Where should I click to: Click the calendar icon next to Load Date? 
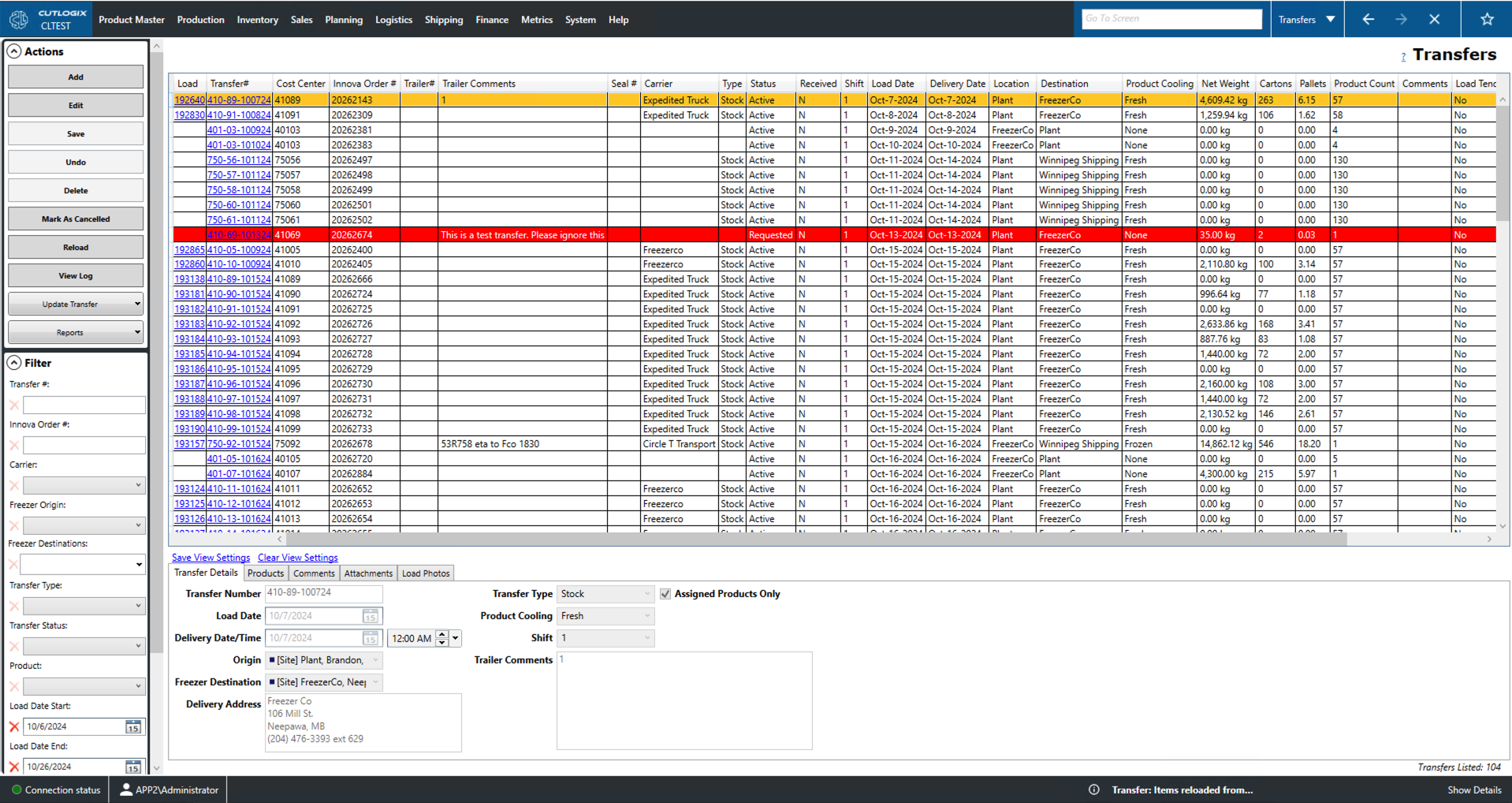369,616
